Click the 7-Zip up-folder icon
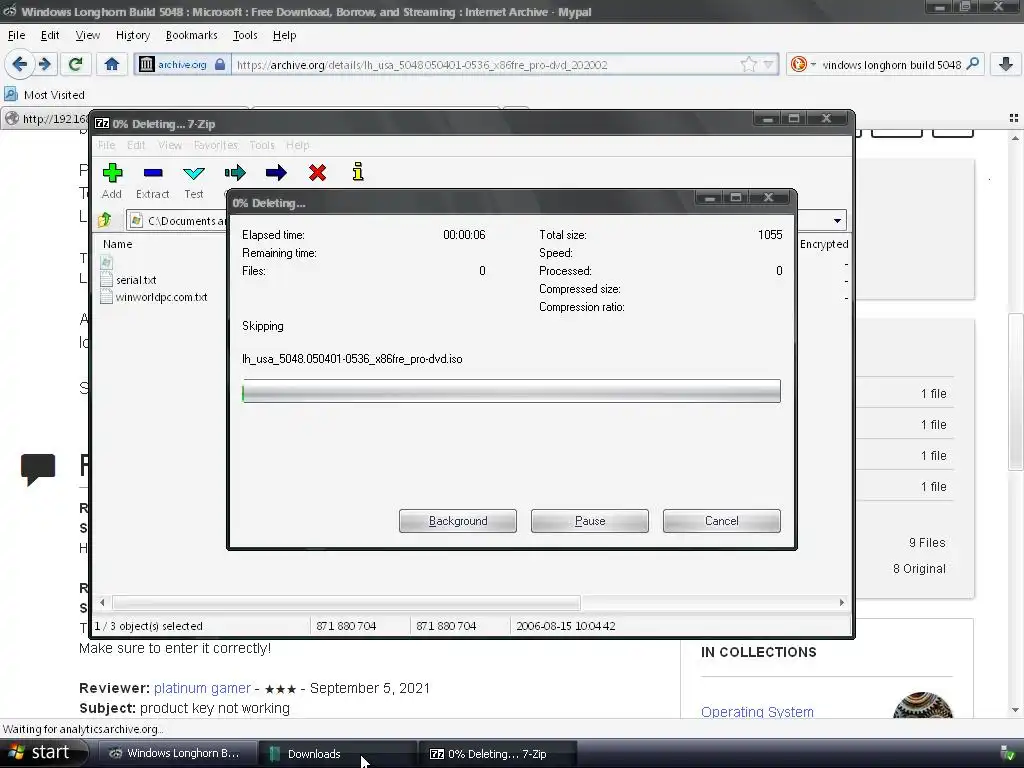Viewport: 1024px width, 768px height. pos(104,220)
